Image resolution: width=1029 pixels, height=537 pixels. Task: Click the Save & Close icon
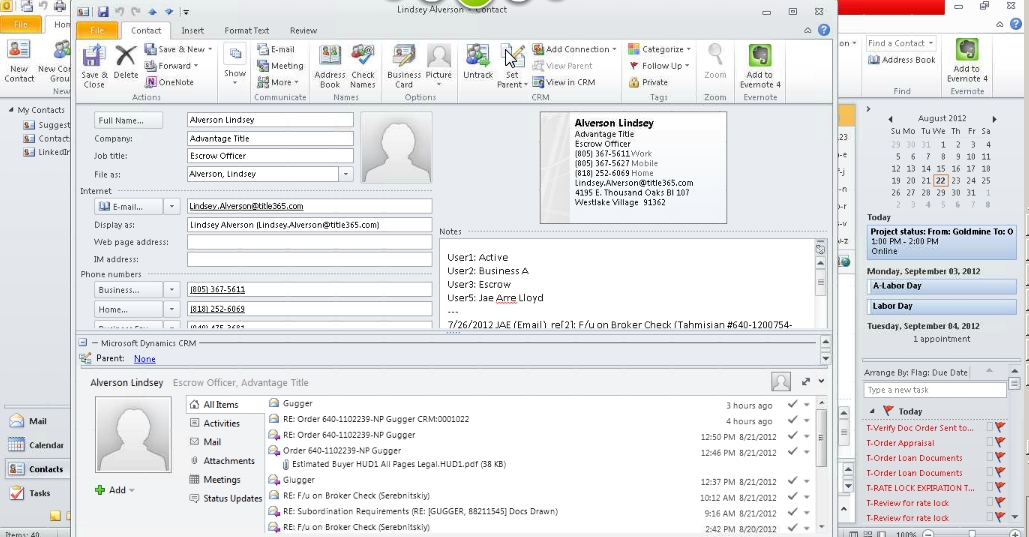pos(94,62)
